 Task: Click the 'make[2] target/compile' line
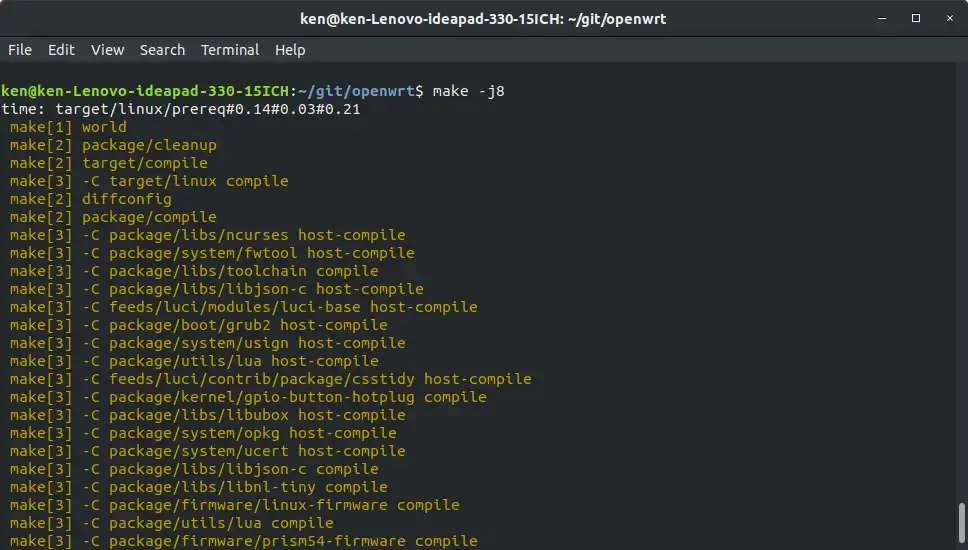tap(109, 163)
